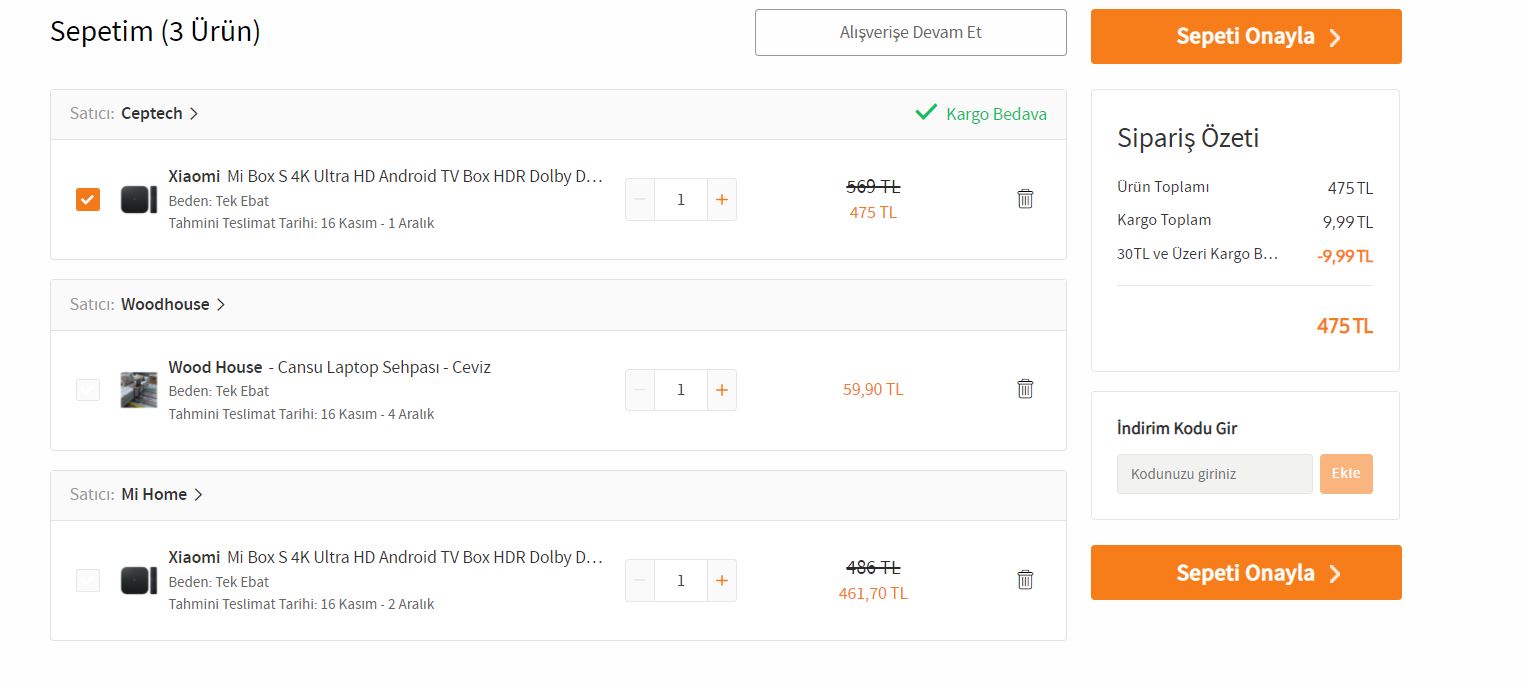
Task: Click quantity field of Mi Home Mi Box
Action: pyautogui.click(x=681, y=580)
